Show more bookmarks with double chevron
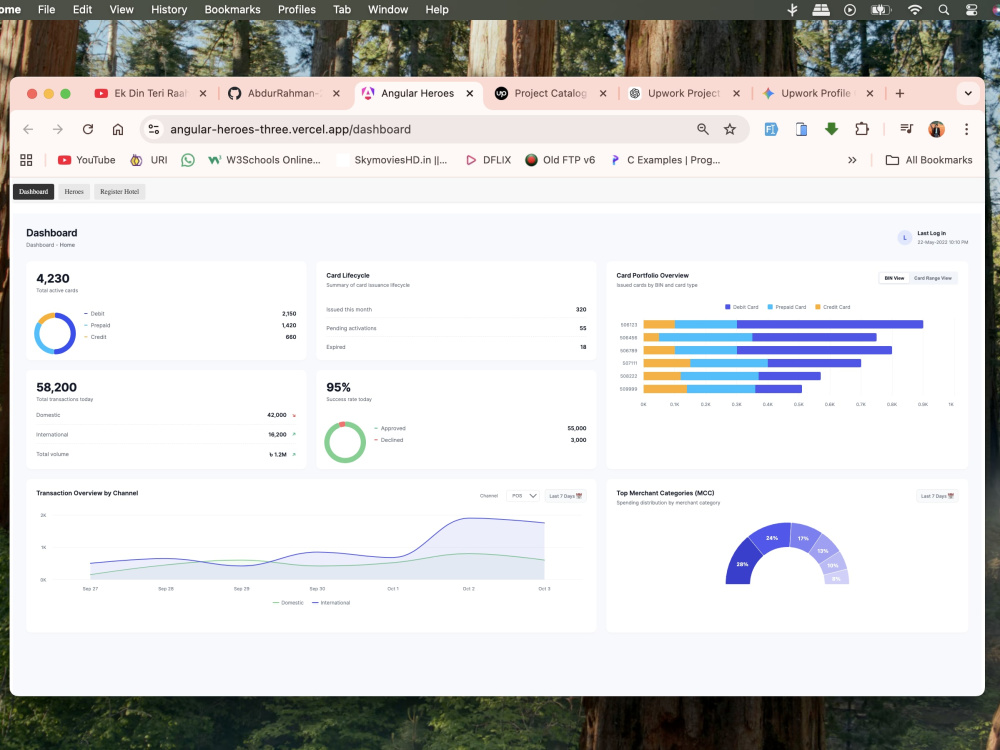Image resolution: width=1000 pixels, height=750 pixels. point(852,160)
